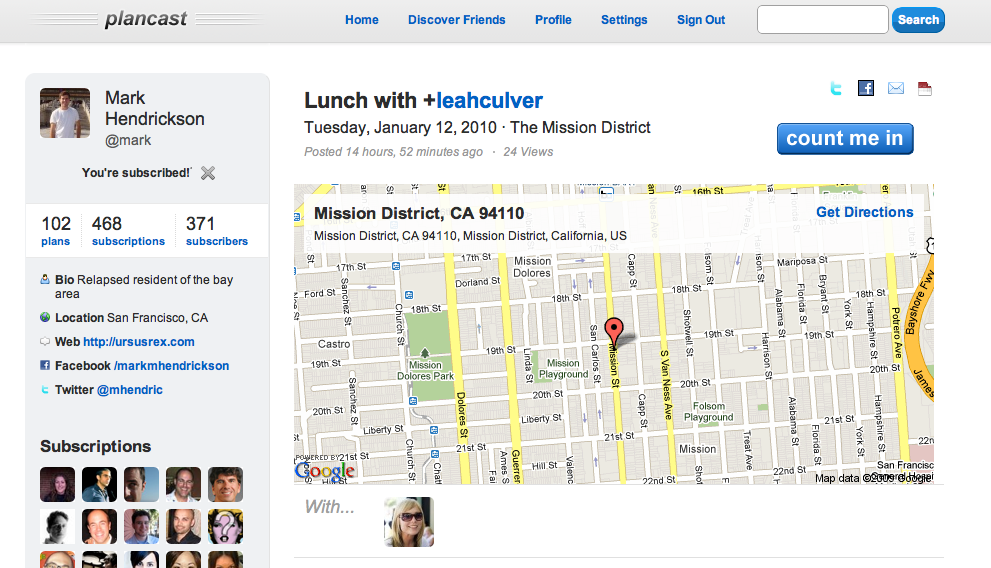Screen dimensions: 991x568
Task: Click the person icon beside Bio
Action: [x=45, y=279]
